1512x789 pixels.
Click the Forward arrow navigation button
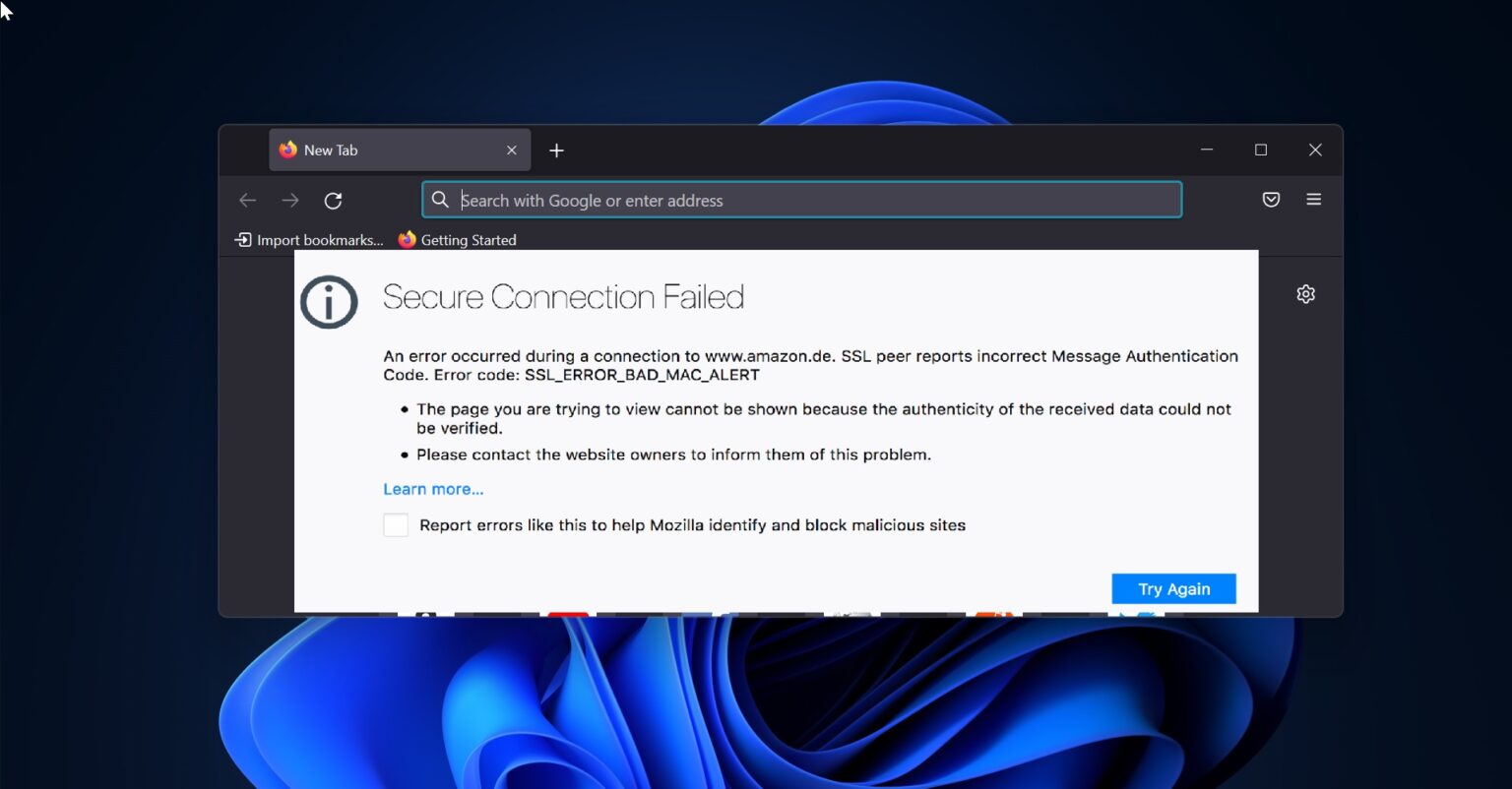(290, 201)
